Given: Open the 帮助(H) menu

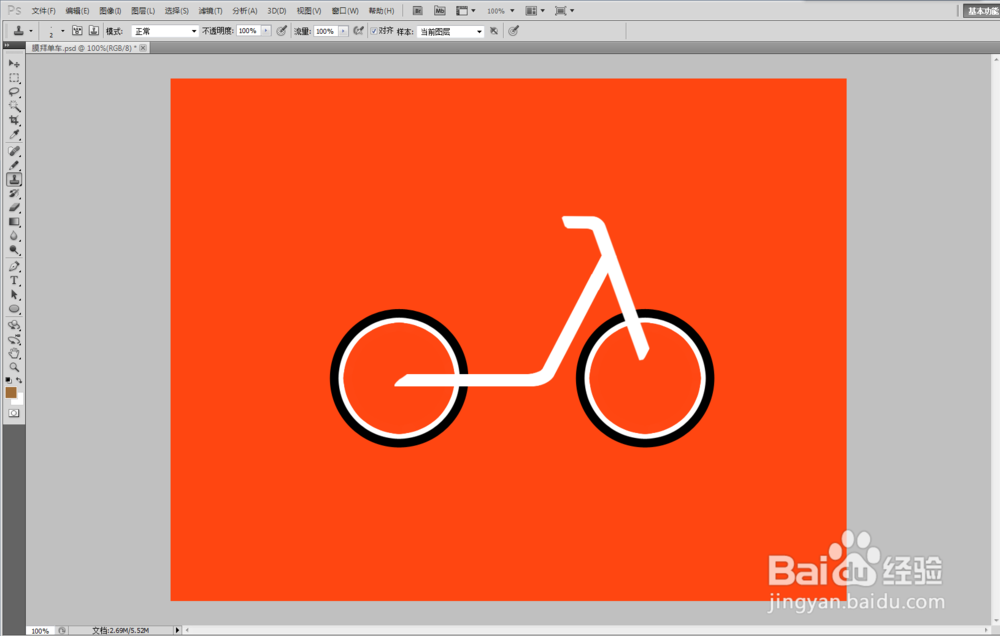Looking at the screenshot, I should (x=381, y=11).
